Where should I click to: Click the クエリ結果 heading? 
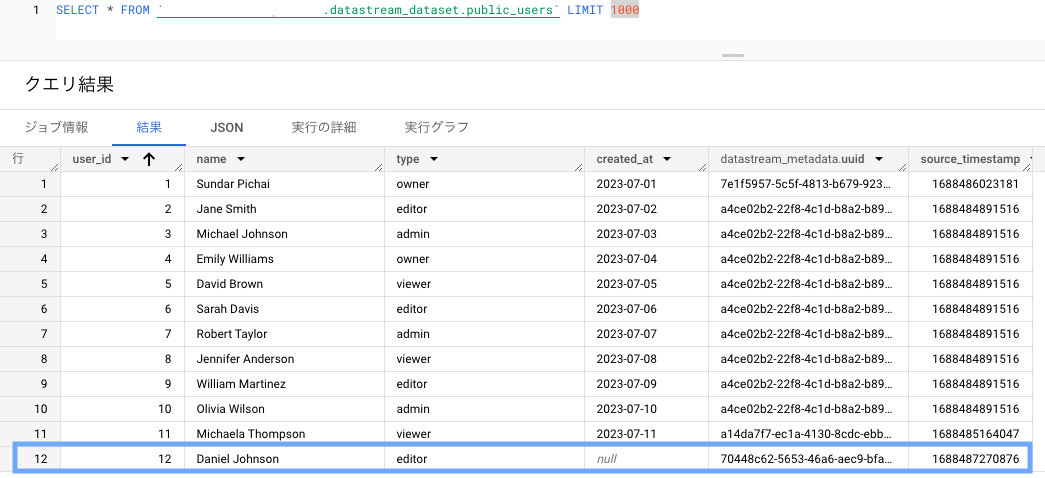tap(69, 84)
